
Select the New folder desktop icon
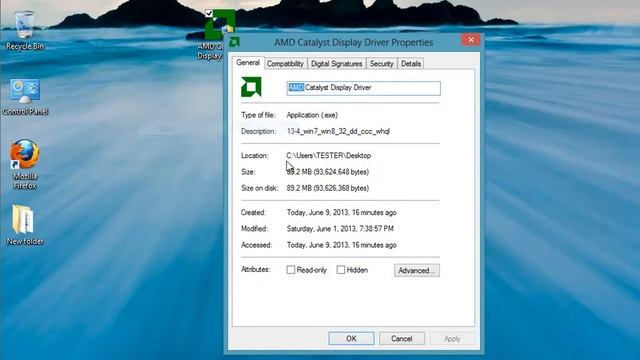point(24,225)
